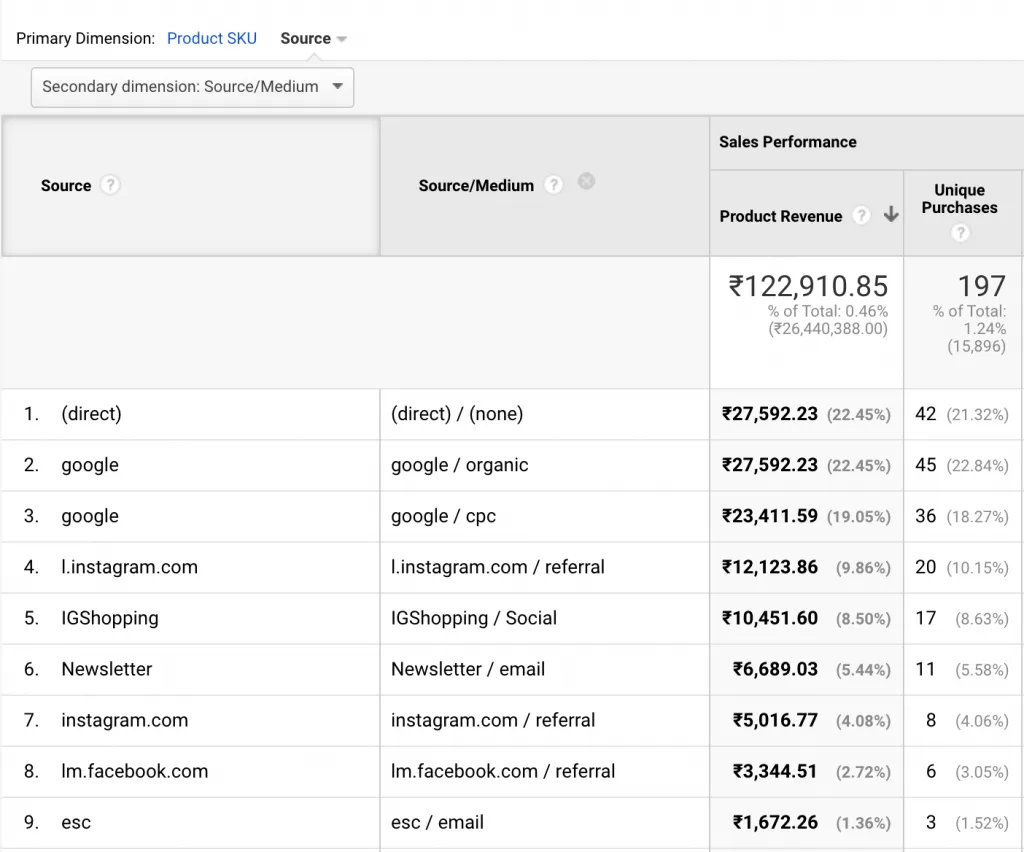1024x852 pixels.
Task: Click the Newsletter / email cell
Action: coord(468,669)
